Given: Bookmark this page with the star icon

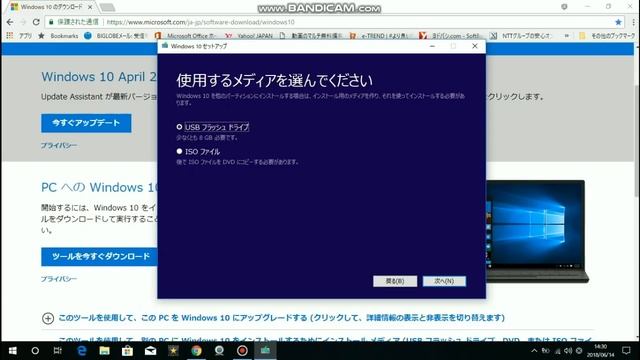Looking at the screenshot, I should point(618,22).
